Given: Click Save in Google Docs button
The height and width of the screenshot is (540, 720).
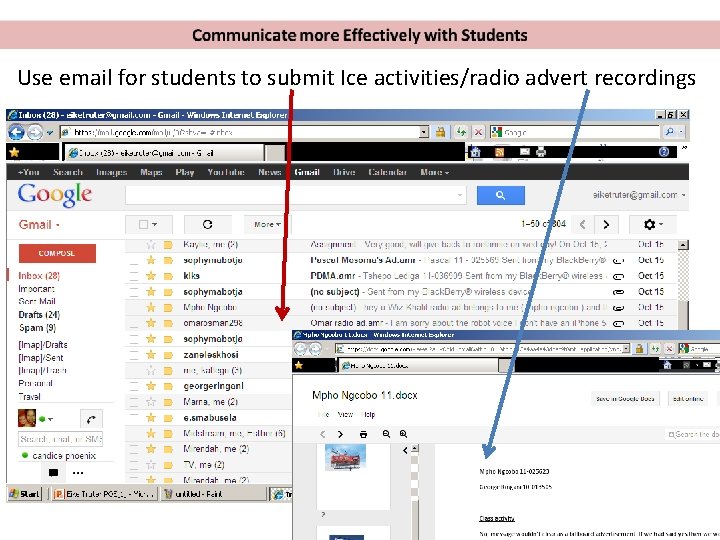Looking at the screenshot, I should pyautogui.click(x=625, y=399).
